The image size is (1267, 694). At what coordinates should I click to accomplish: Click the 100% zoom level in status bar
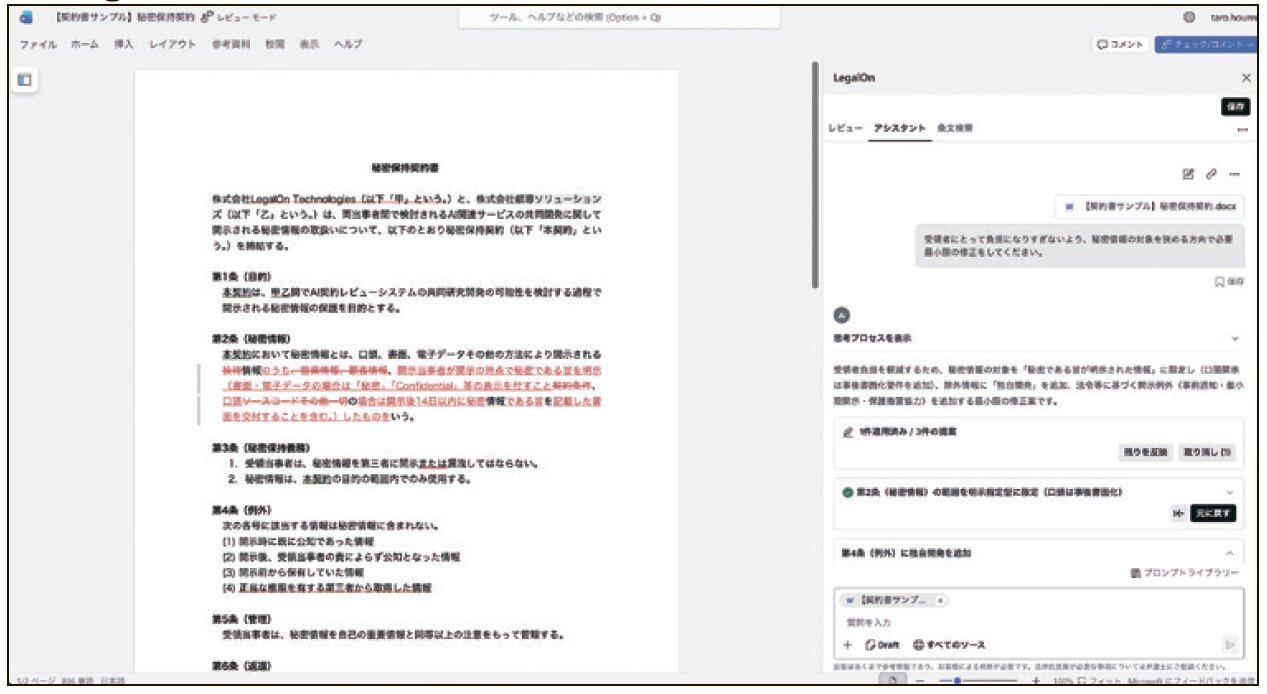[1064, 681]
